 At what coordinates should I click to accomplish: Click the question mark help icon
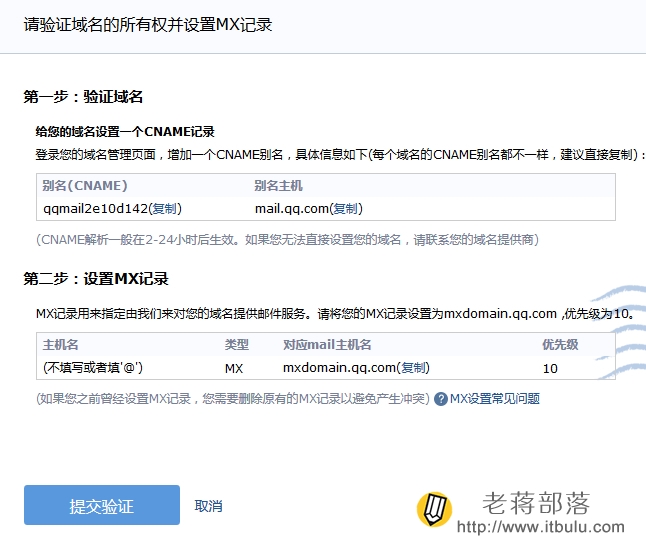click(441, 399)
